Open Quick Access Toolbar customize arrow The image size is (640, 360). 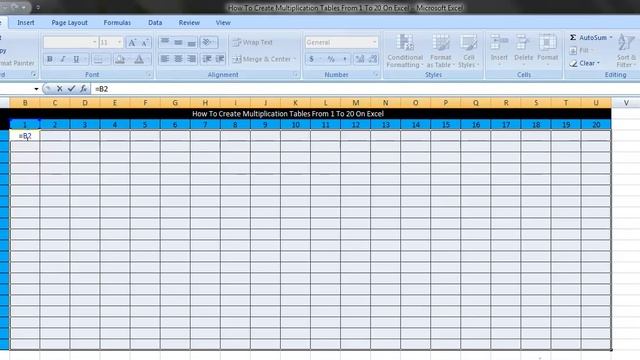click(x=38, y=7)
